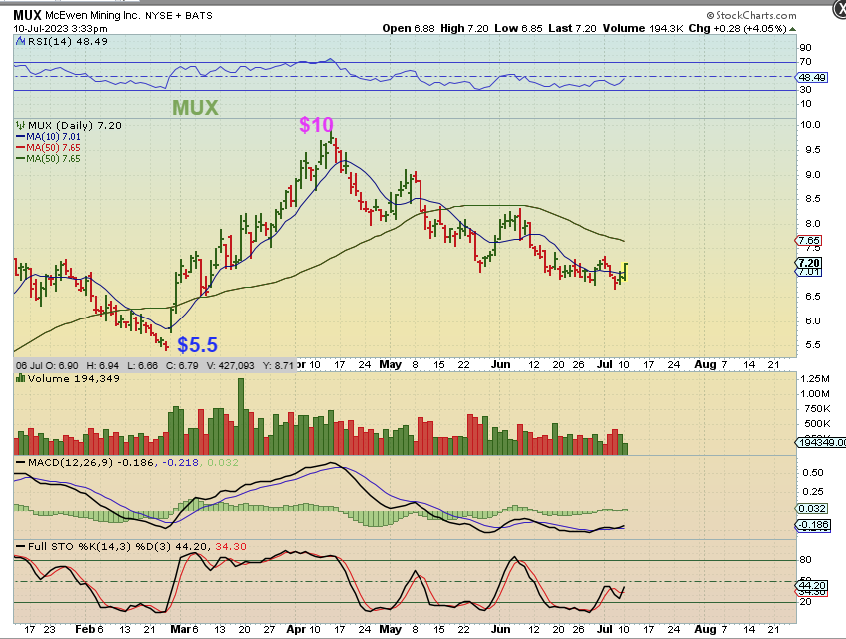Click the 48.49 RSI axis value tag
This screenshot has height=639, width=846.
tap(812, 77)
